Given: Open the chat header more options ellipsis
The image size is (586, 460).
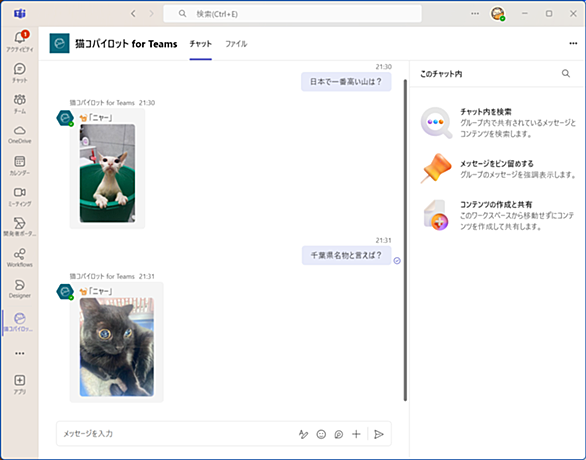Looking at the screenshot, I should (573, 43).
